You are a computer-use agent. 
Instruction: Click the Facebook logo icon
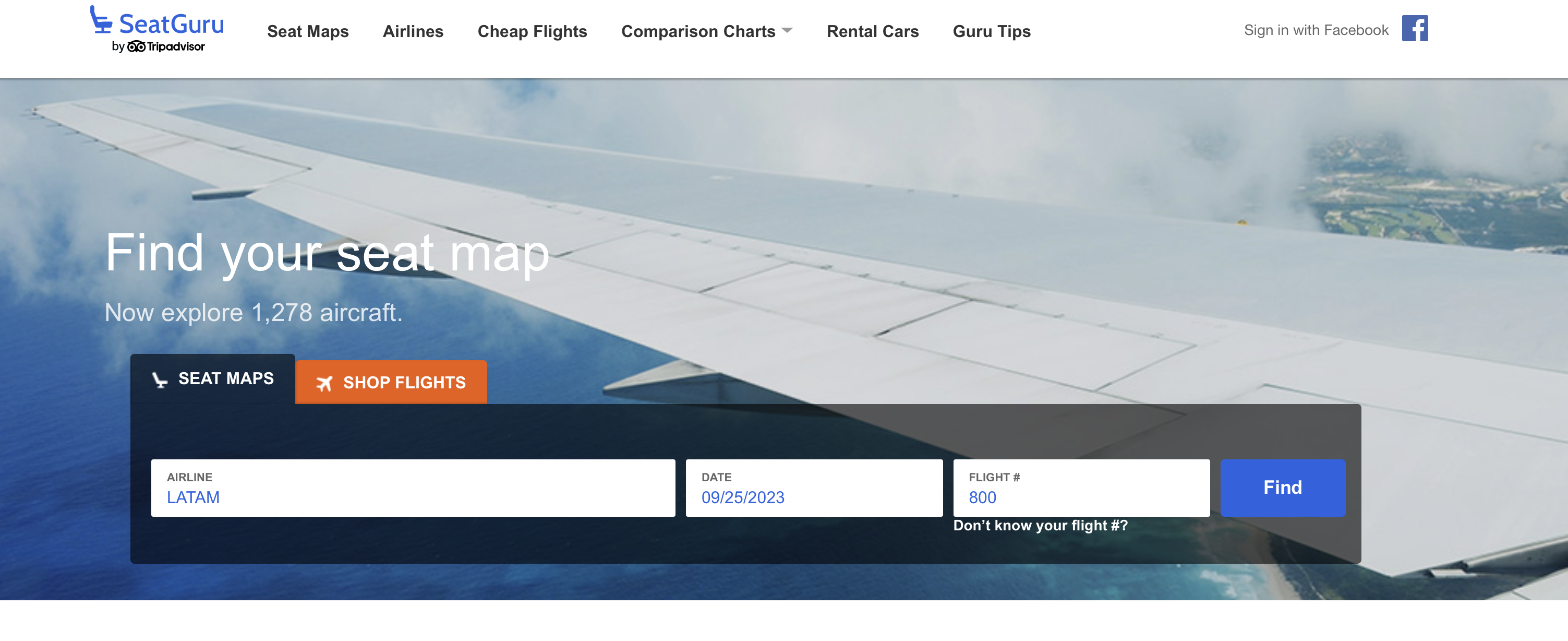pyautogui.click(x=1414, y=29)
